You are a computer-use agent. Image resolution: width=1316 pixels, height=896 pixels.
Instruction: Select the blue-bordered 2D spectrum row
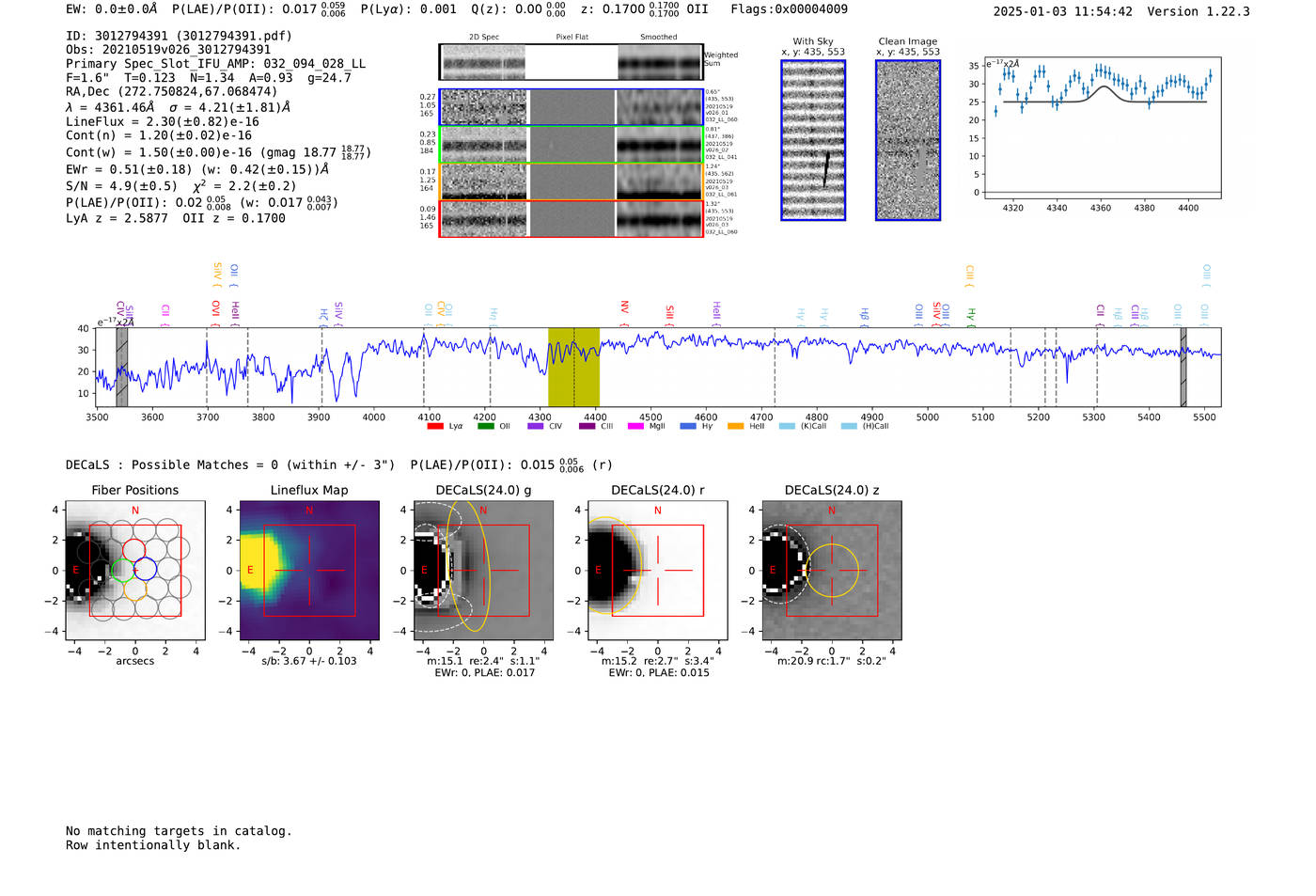click(572, 107)
